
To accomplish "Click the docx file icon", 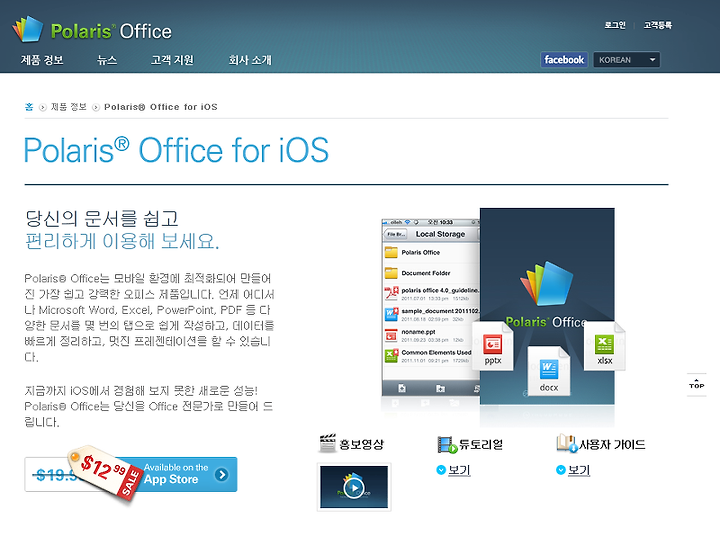I will pos(549,371).
